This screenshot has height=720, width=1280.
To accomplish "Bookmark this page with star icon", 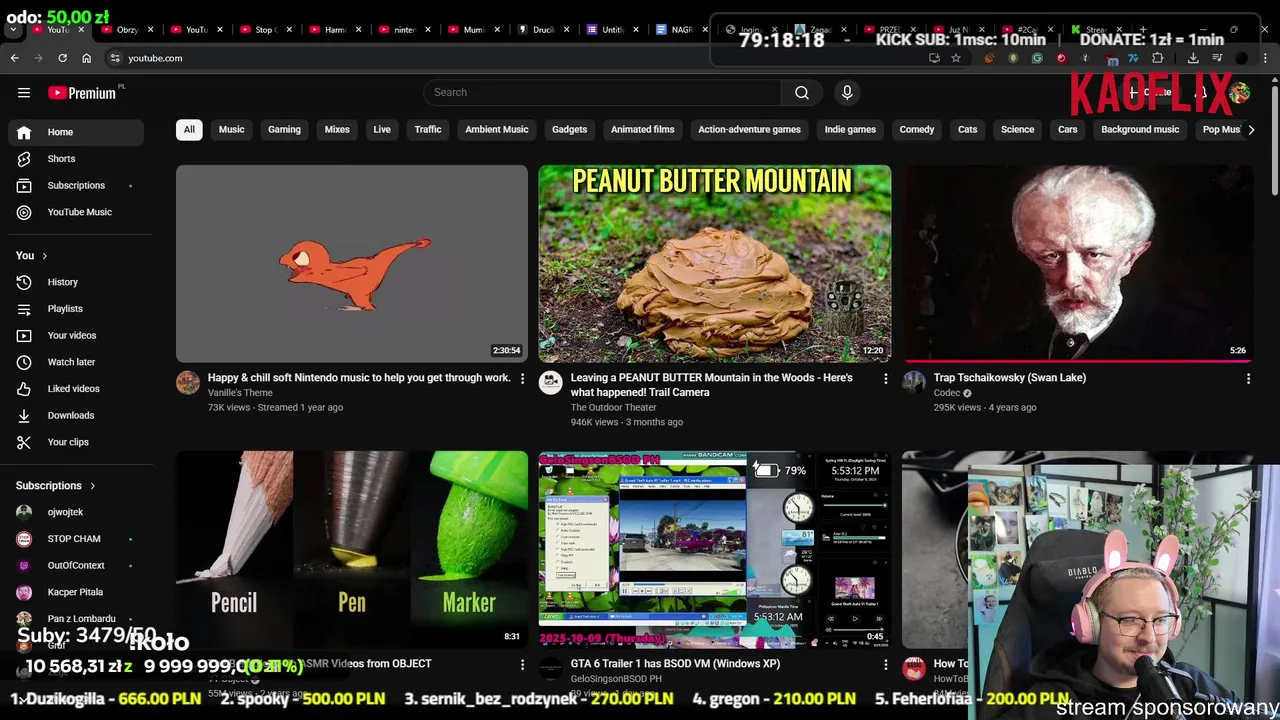I will pyautogui.click(x=956, y=58).
